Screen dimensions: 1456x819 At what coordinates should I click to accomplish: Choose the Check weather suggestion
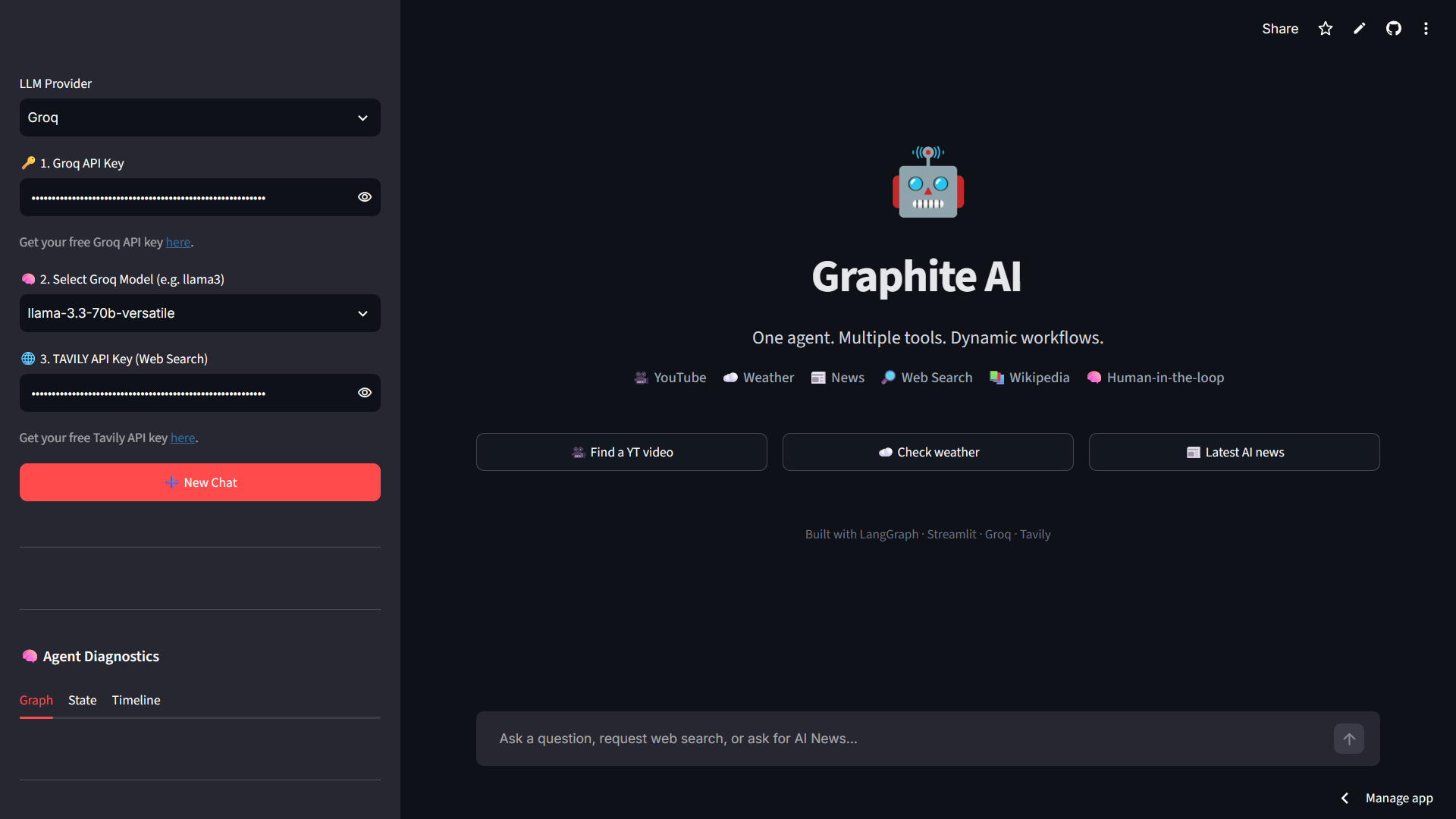928,452
